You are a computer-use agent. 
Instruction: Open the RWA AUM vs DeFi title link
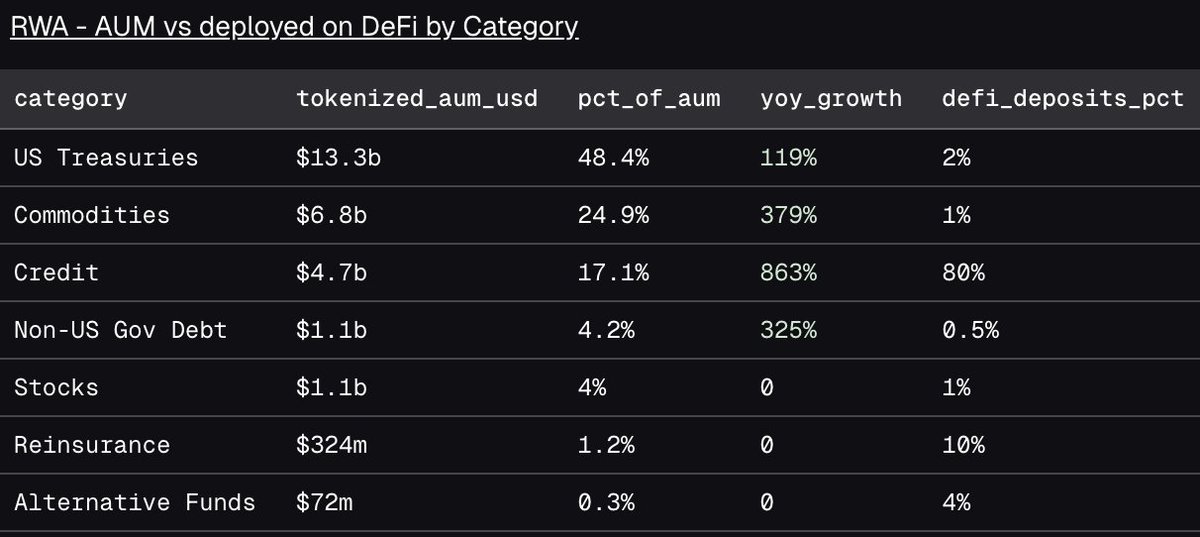(294, 26)
